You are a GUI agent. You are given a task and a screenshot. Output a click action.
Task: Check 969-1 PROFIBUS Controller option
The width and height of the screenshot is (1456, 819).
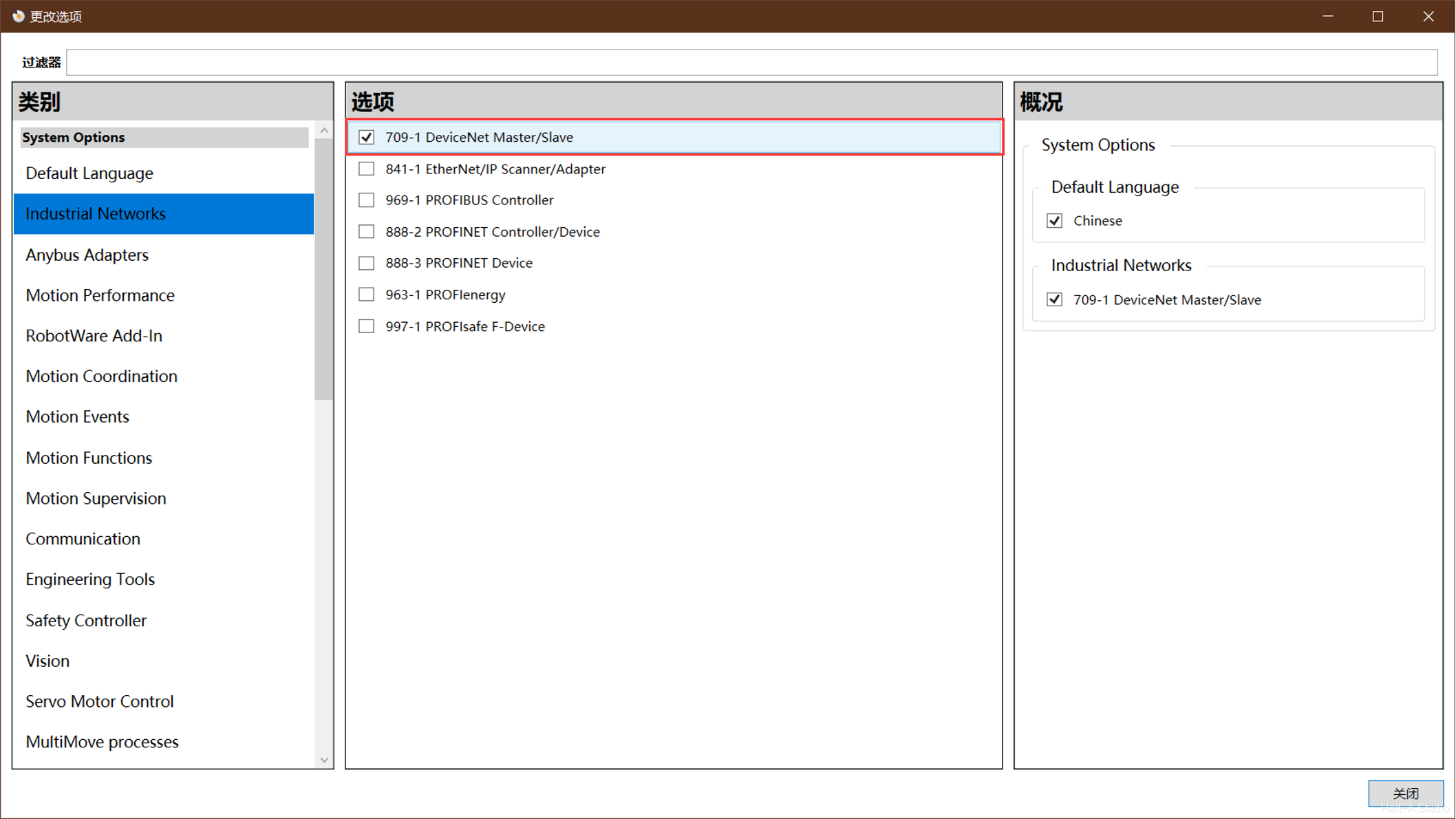click(366, 200)
